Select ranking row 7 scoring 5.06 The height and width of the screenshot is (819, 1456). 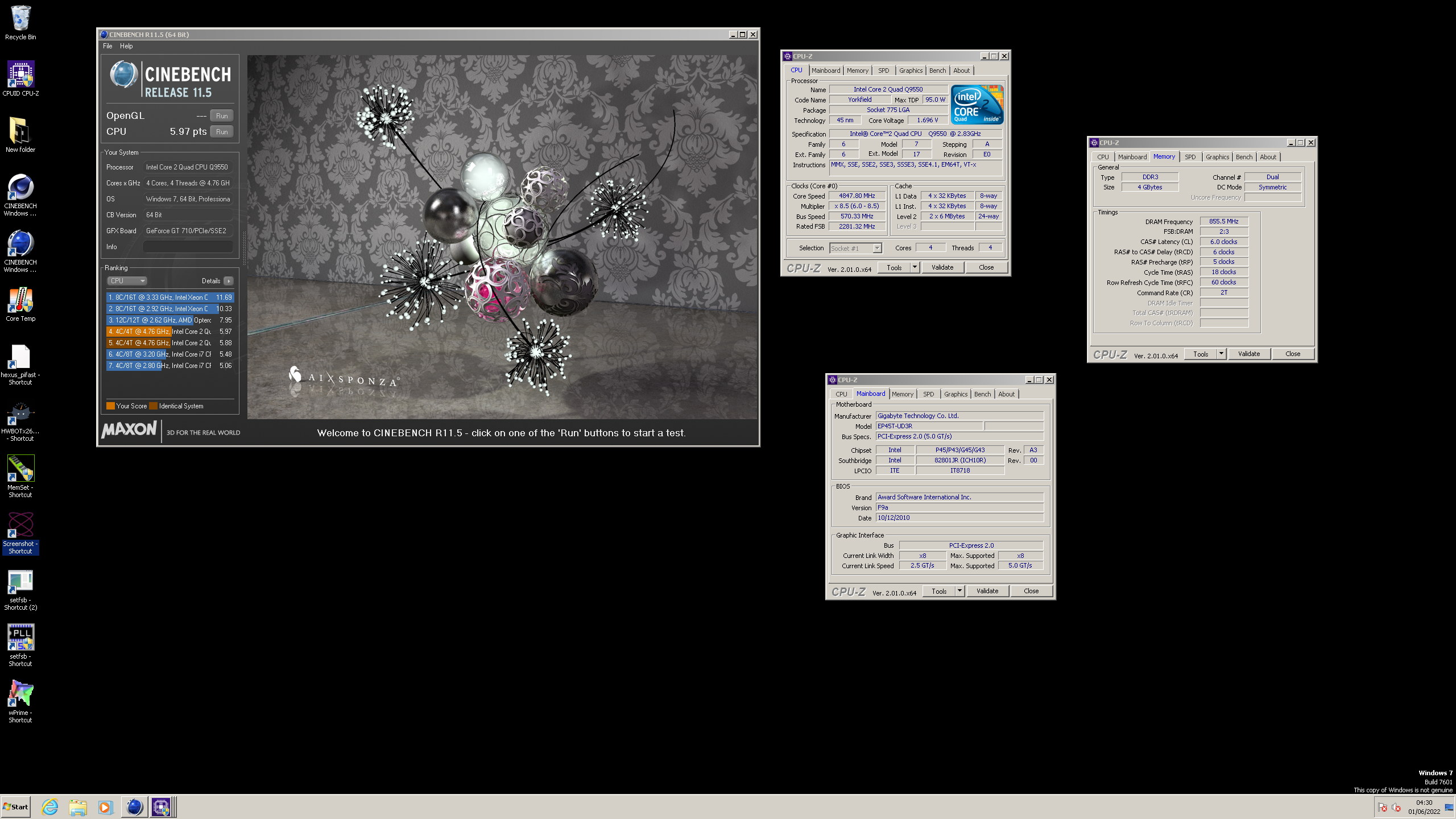click(170, 366)
